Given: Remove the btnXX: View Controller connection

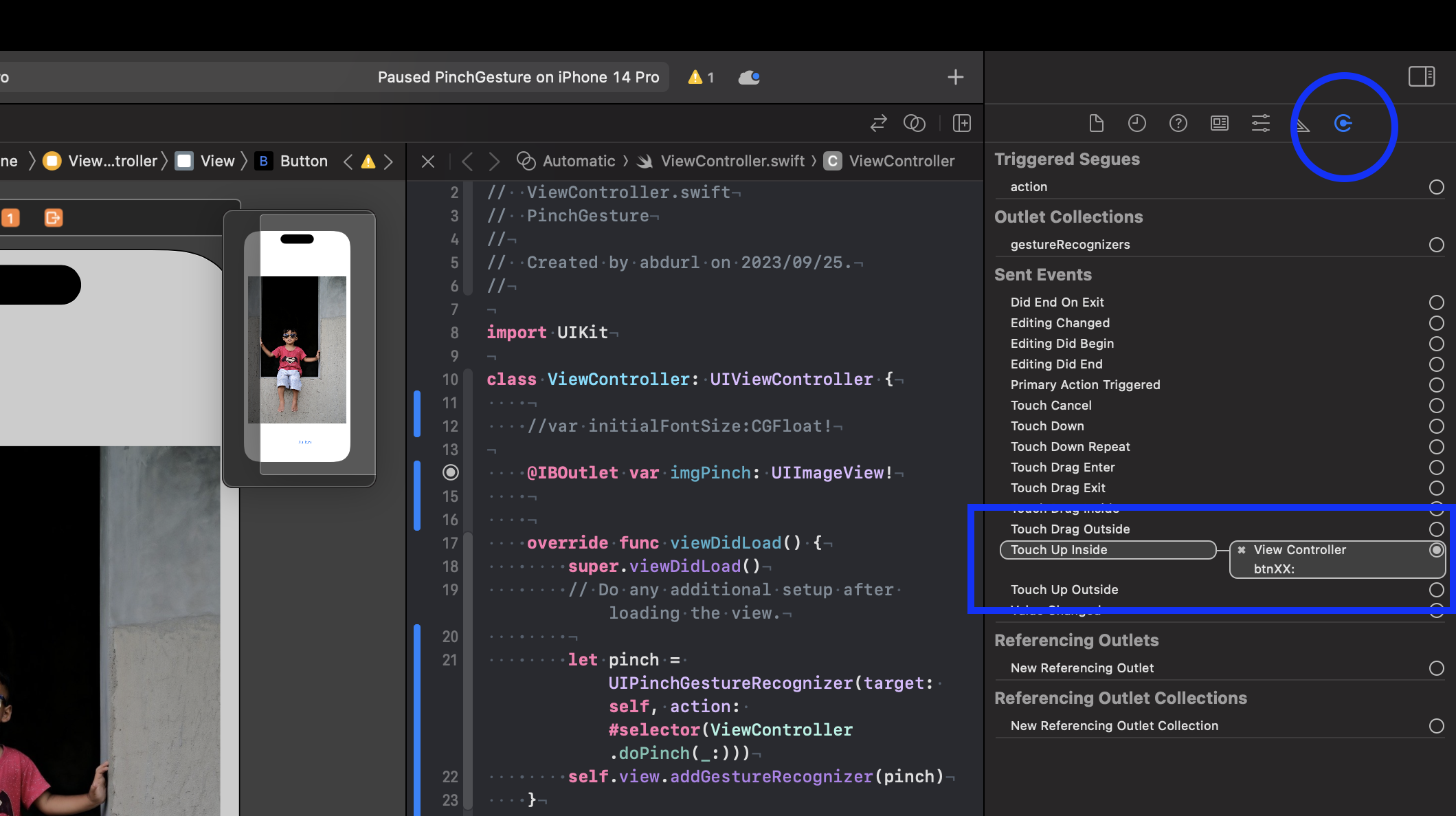Looking at the screenshot, I should [x=1242, y=550].
